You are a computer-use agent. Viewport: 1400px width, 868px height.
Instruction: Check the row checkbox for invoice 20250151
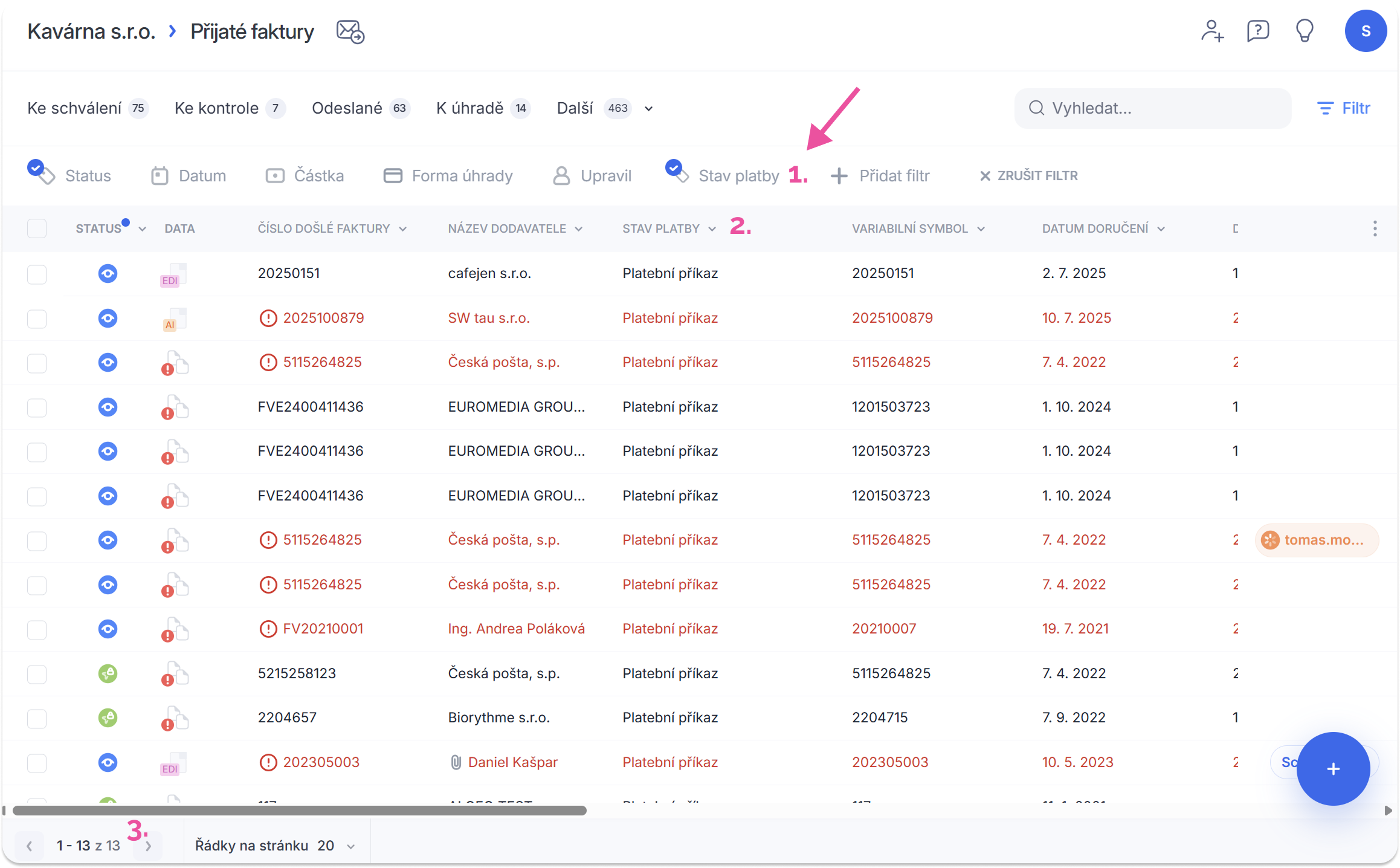click(x=37, y=274)
